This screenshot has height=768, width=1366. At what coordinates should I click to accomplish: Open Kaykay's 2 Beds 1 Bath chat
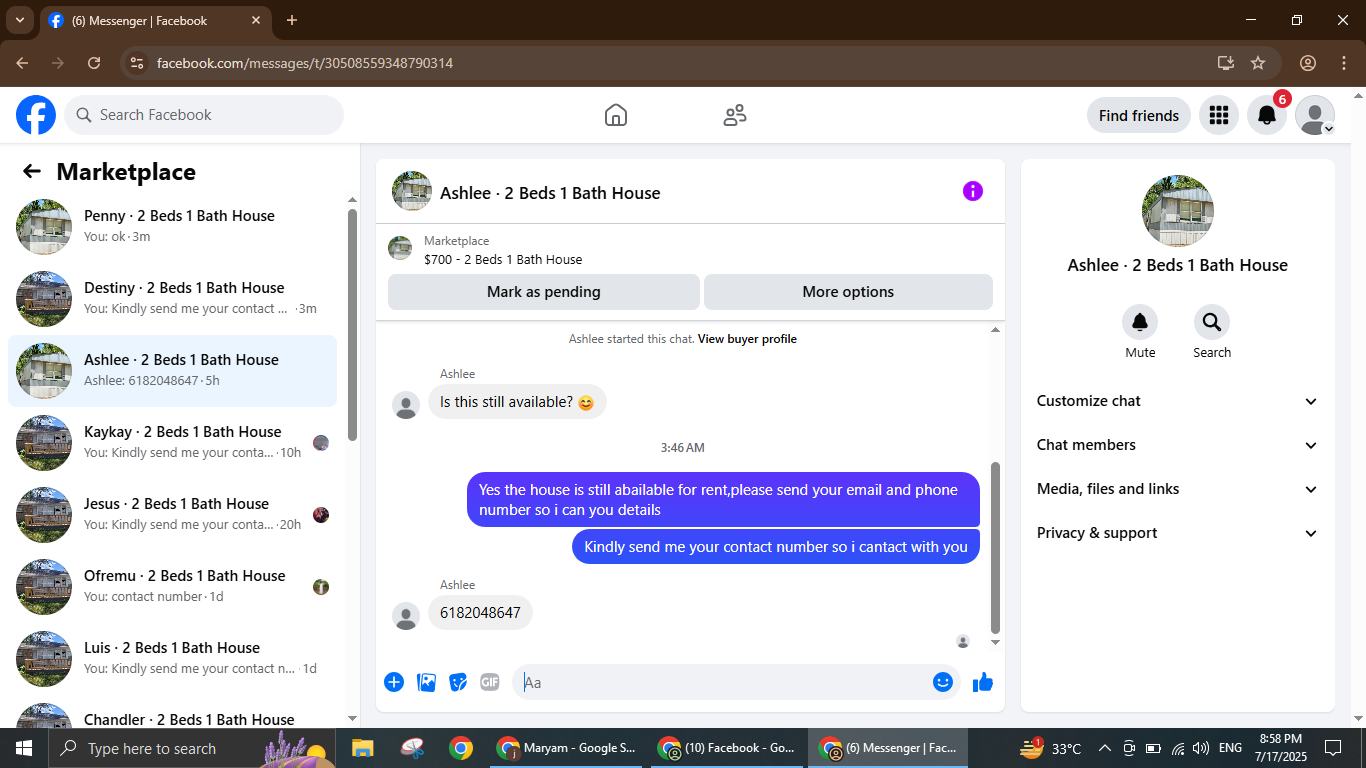pos(173,441)
